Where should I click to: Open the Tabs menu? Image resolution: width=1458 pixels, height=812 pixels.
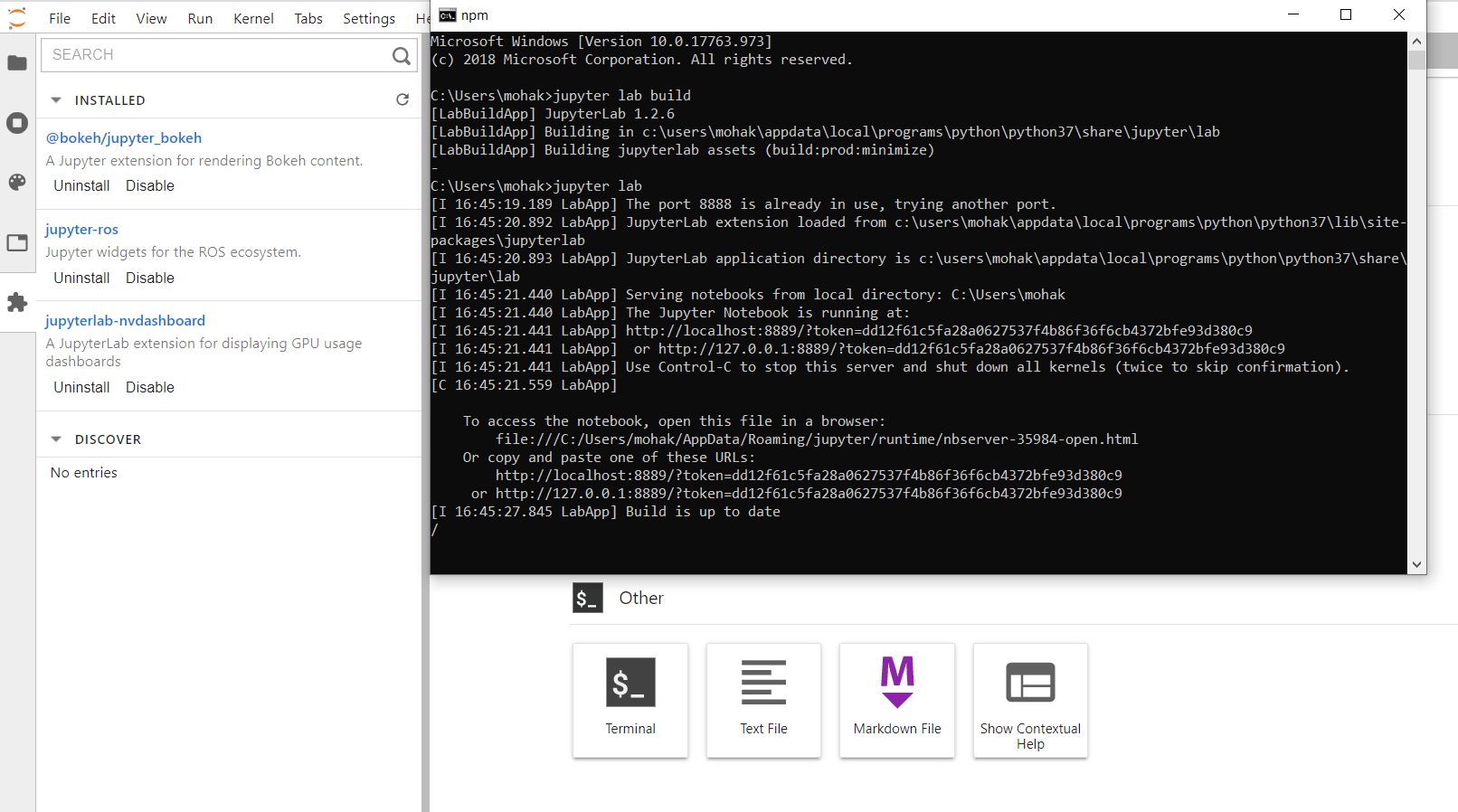click(x=308, y=18)
